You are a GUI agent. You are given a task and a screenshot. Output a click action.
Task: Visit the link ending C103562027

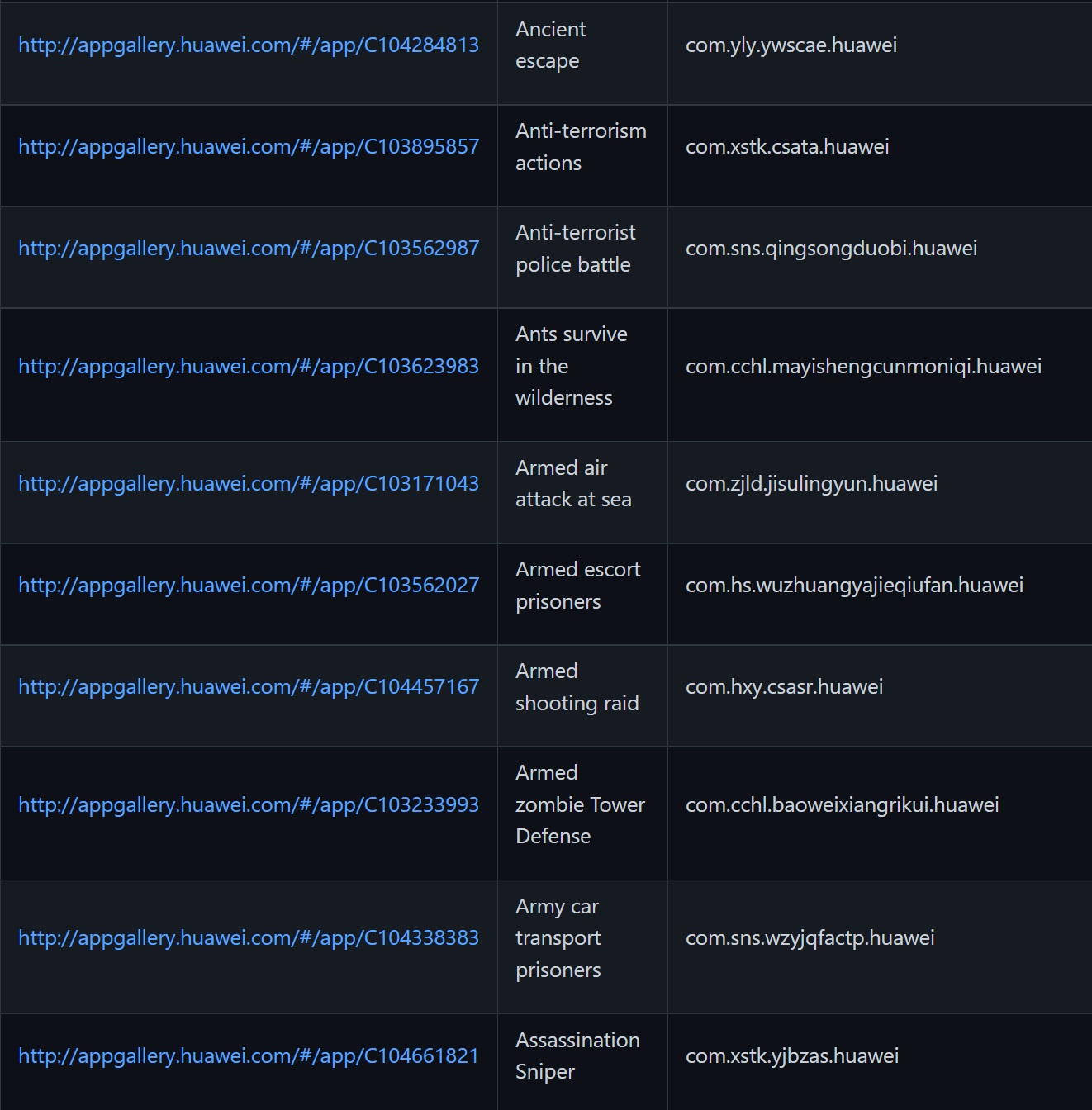(249, 586)
